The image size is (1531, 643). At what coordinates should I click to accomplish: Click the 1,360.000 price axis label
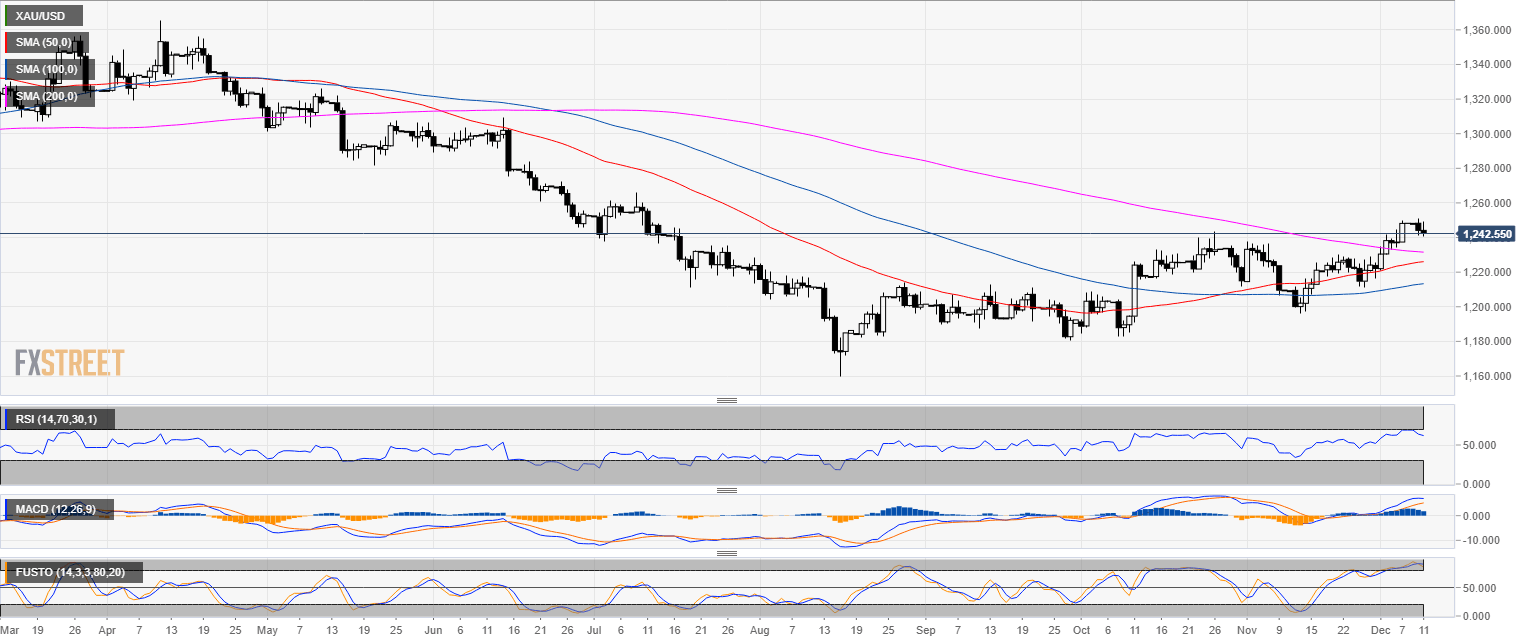pos(1485,30)
